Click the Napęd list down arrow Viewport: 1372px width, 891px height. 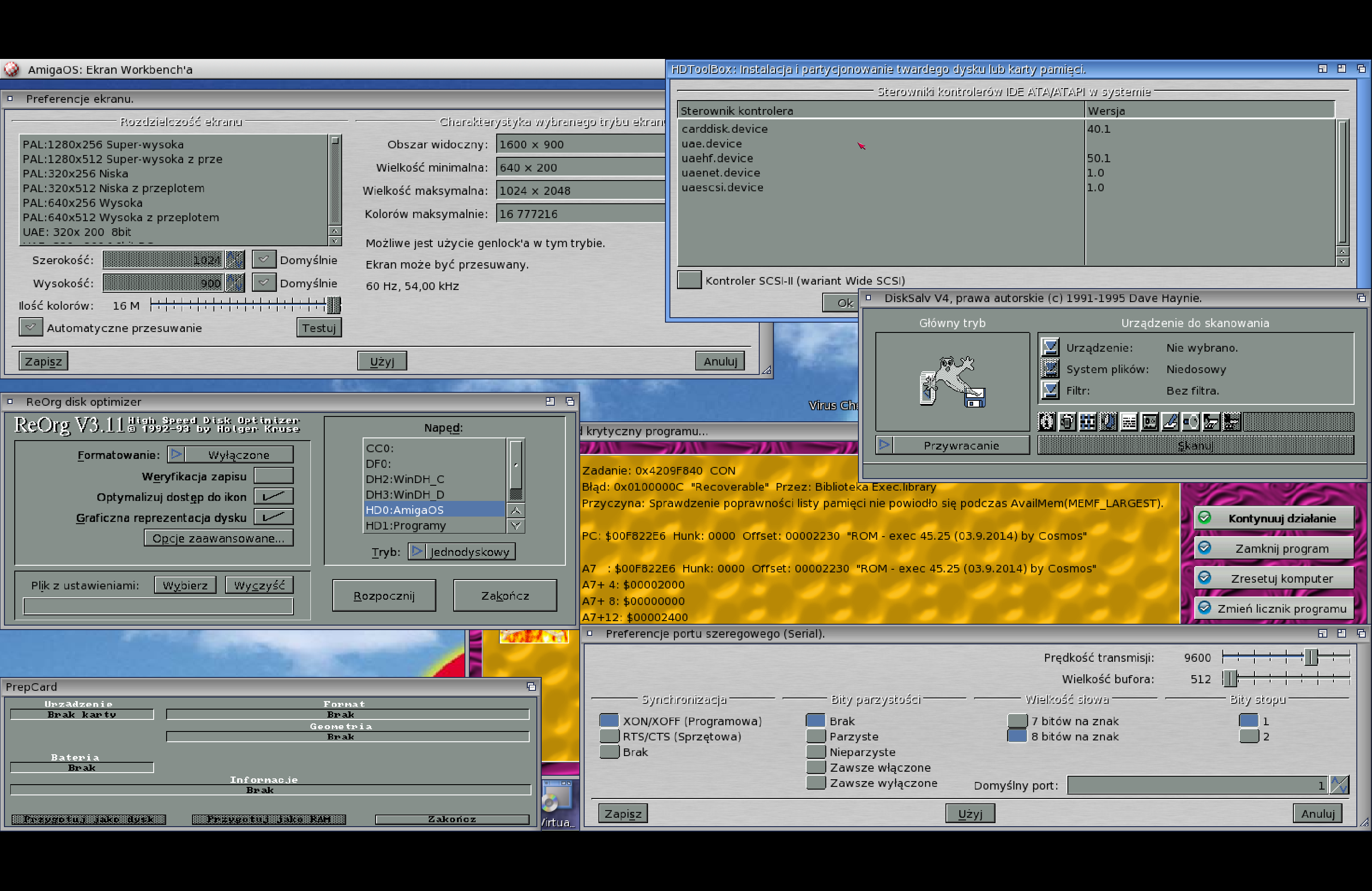coord(516,525)
